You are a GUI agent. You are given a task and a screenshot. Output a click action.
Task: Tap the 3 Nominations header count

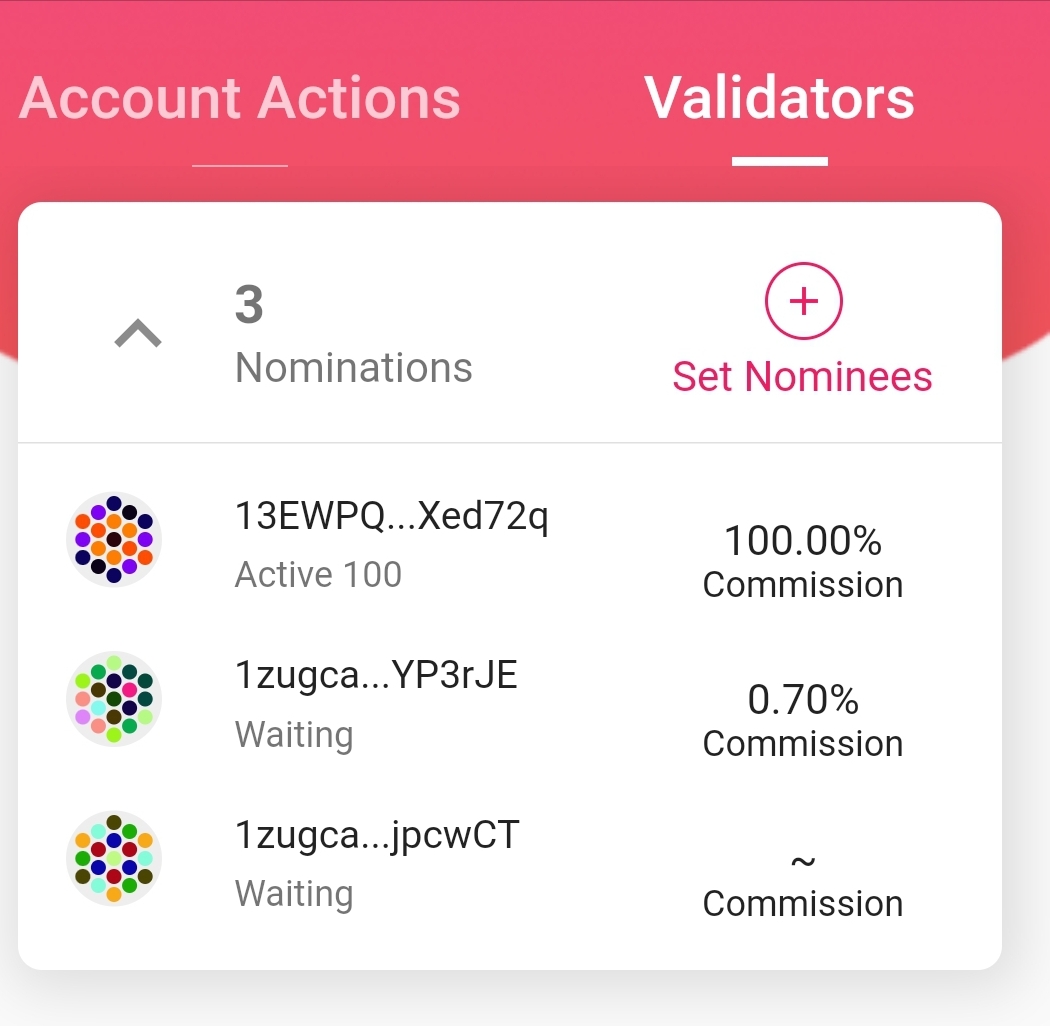(249, 305)
